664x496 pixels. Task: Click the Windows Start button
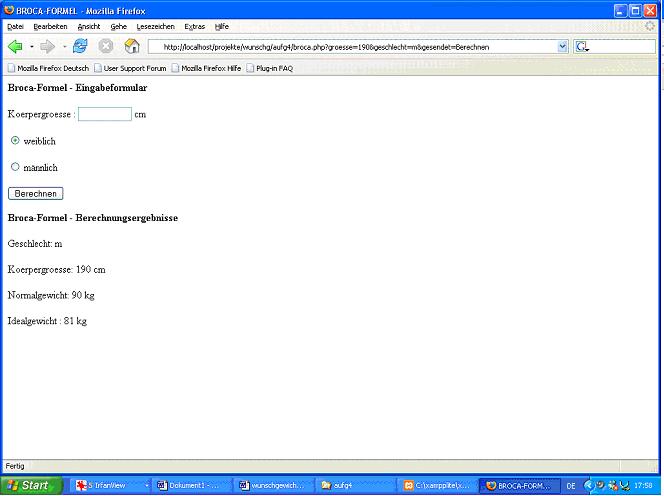point(27,485)
